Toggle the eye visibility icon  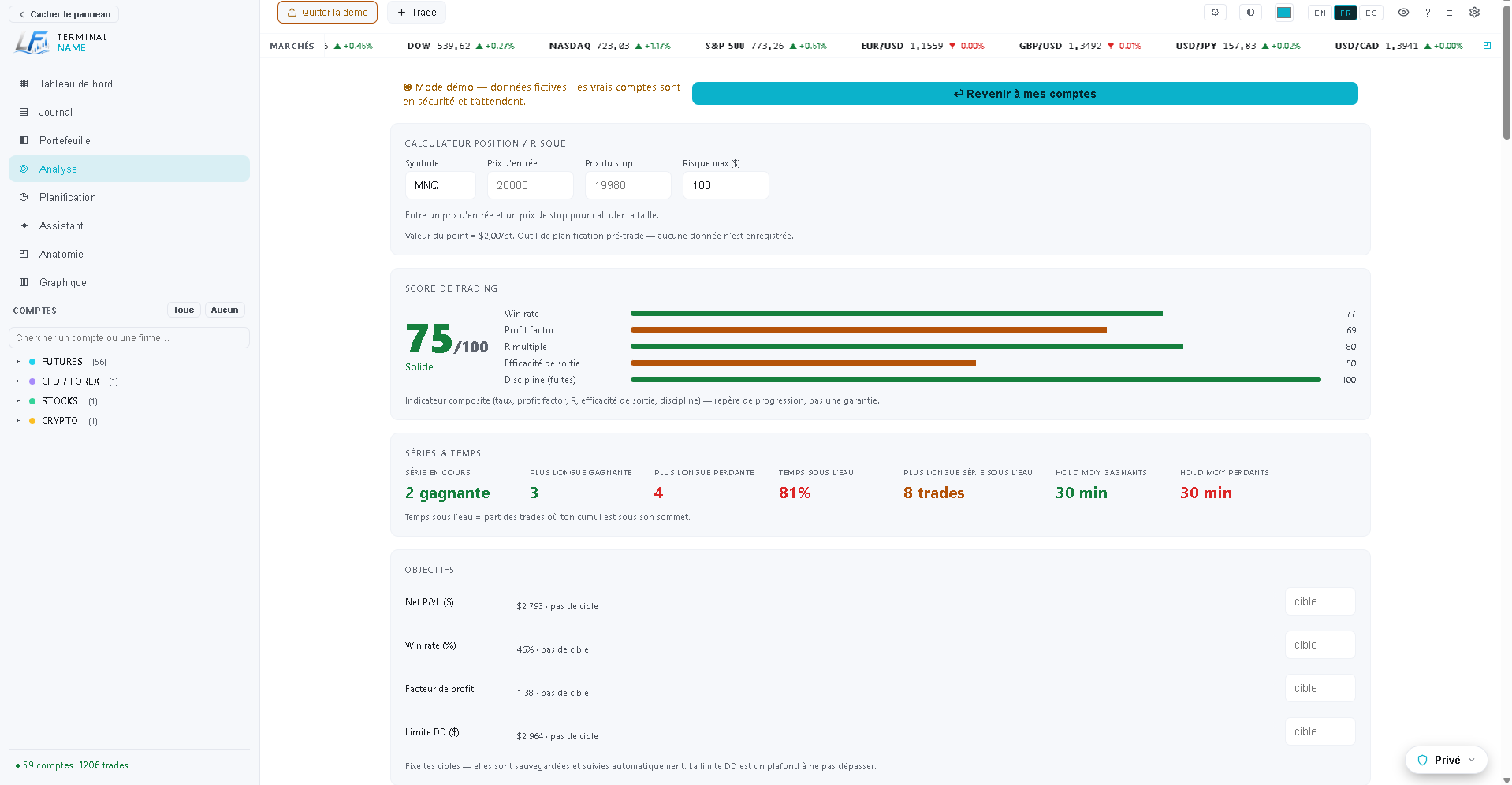tap(1403, 13)
